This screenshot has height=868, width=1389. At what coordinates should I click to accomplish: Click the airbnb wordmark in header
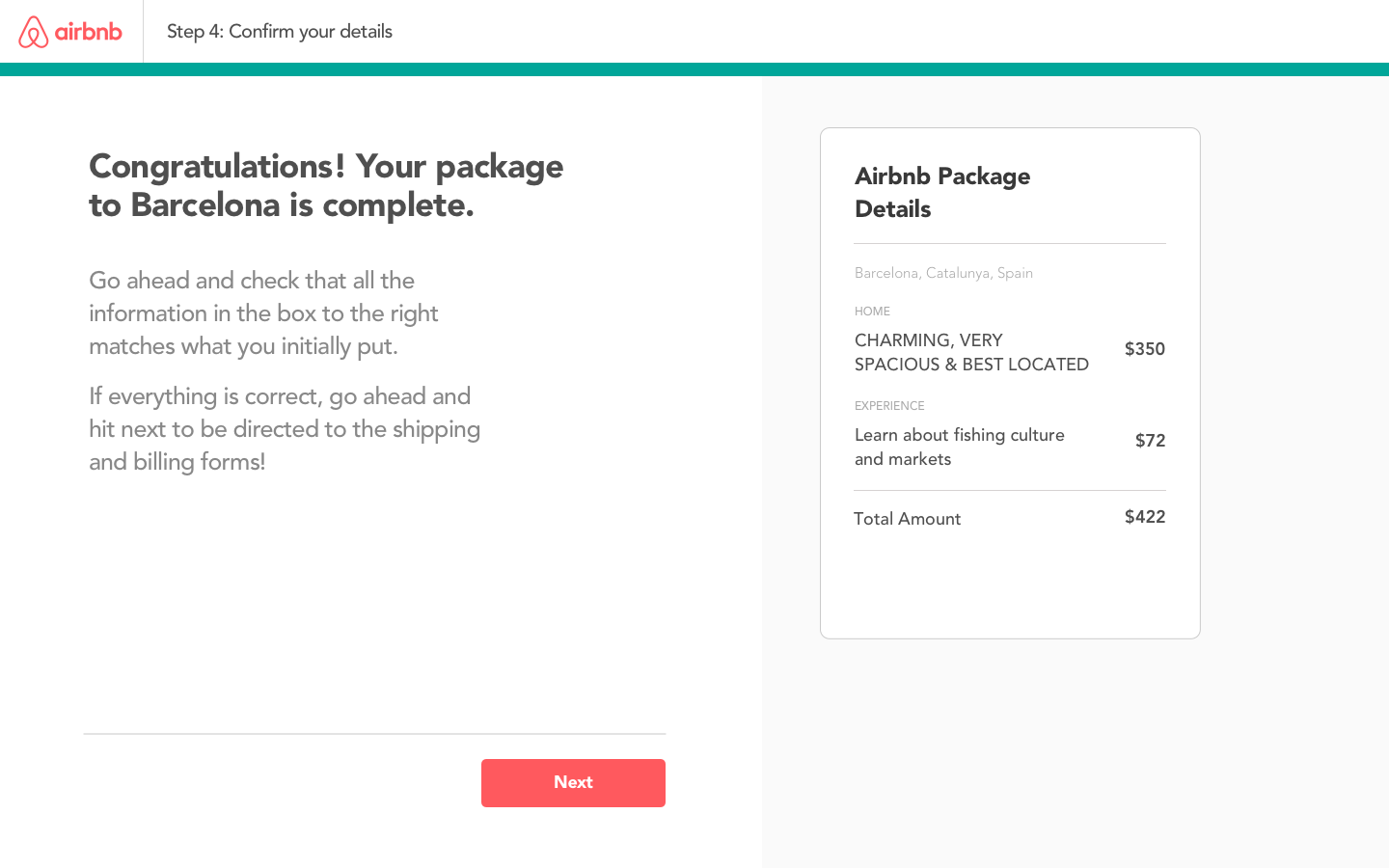tap(89, 32)
